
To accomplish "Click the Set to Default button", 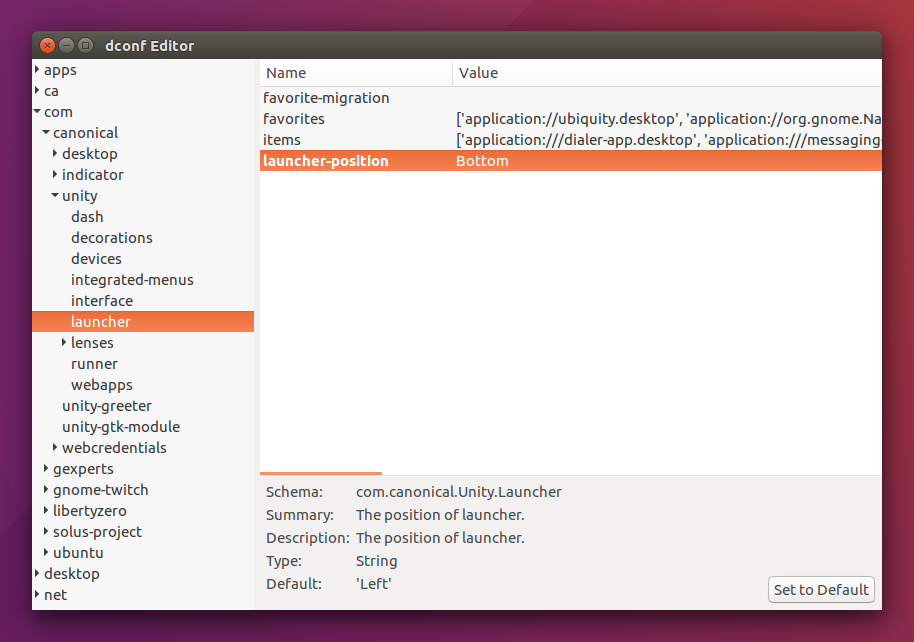I will point(821,590).
